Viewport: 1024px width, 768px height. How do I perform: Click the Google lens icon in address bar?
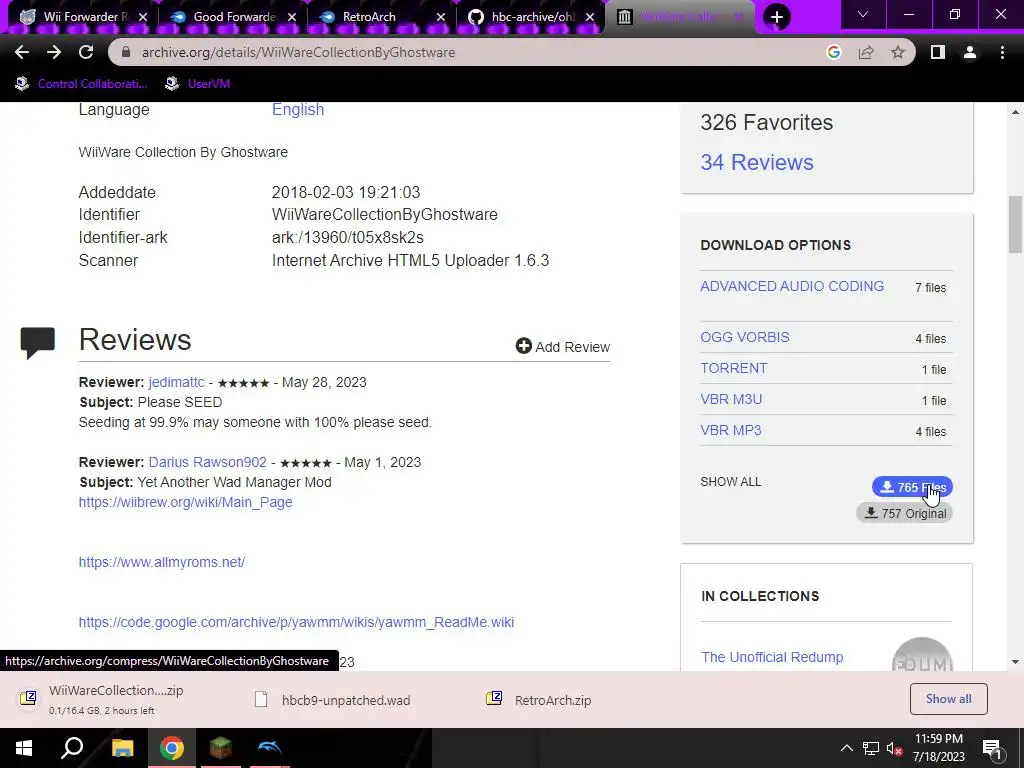833,52
